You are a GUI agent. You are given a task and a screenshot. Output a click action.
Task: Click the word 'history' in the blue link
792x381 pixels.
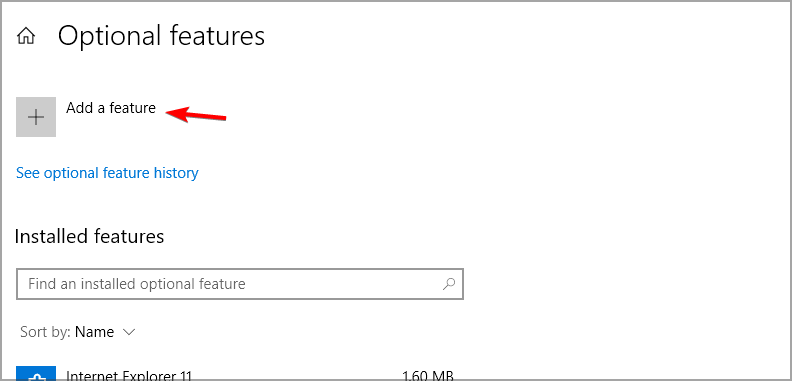[177, 173]
